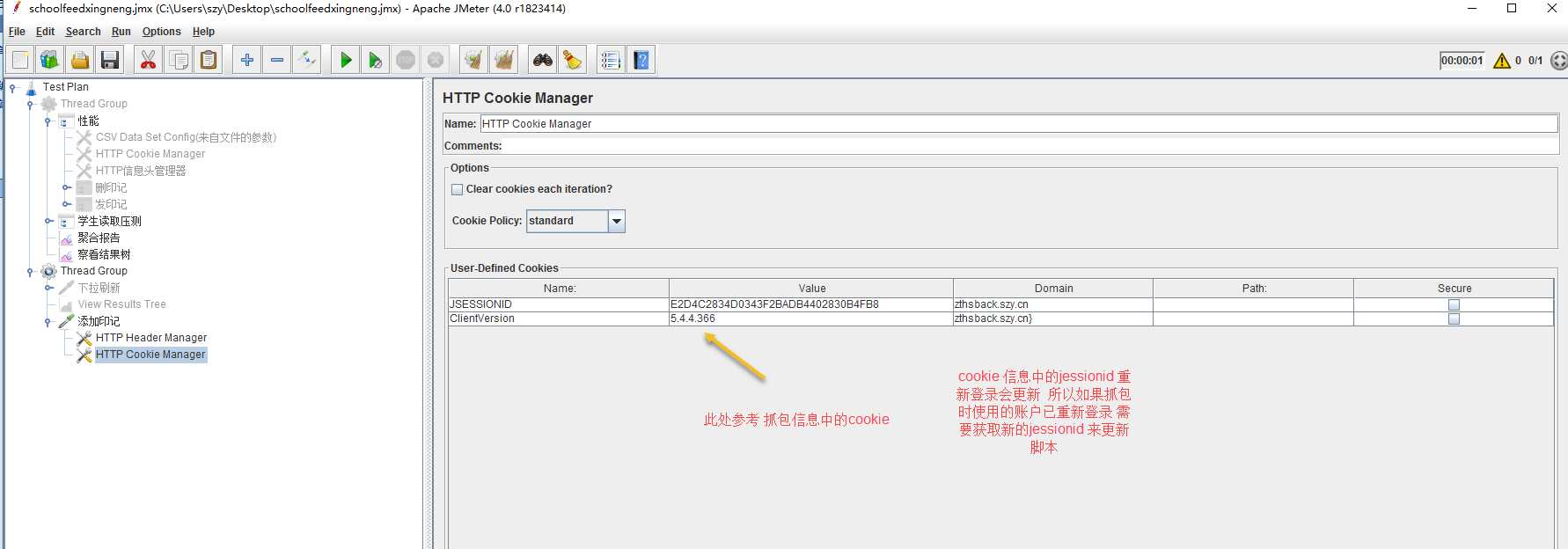Screen dimensions: 1568x549
Task: Open the File menu
Action: [x=17, y=32]
